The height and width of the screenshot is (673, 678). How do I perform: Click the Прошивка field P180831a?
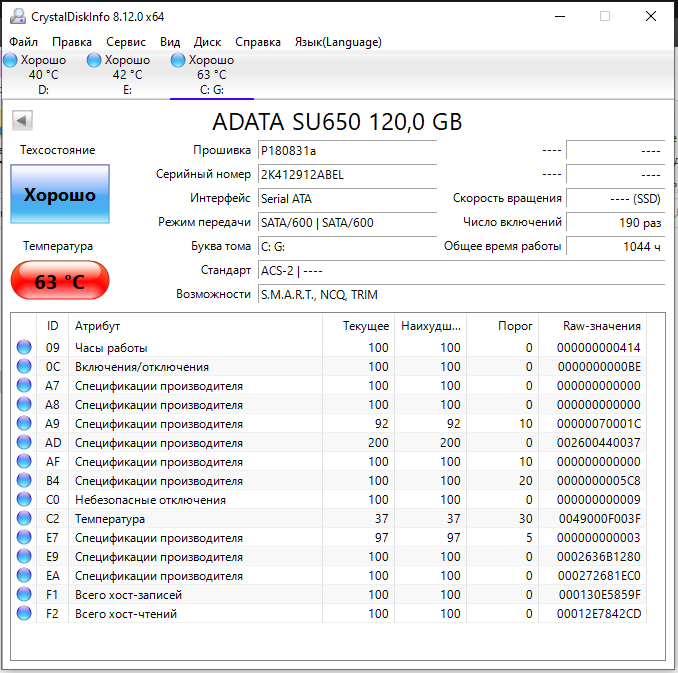[347, 151]
